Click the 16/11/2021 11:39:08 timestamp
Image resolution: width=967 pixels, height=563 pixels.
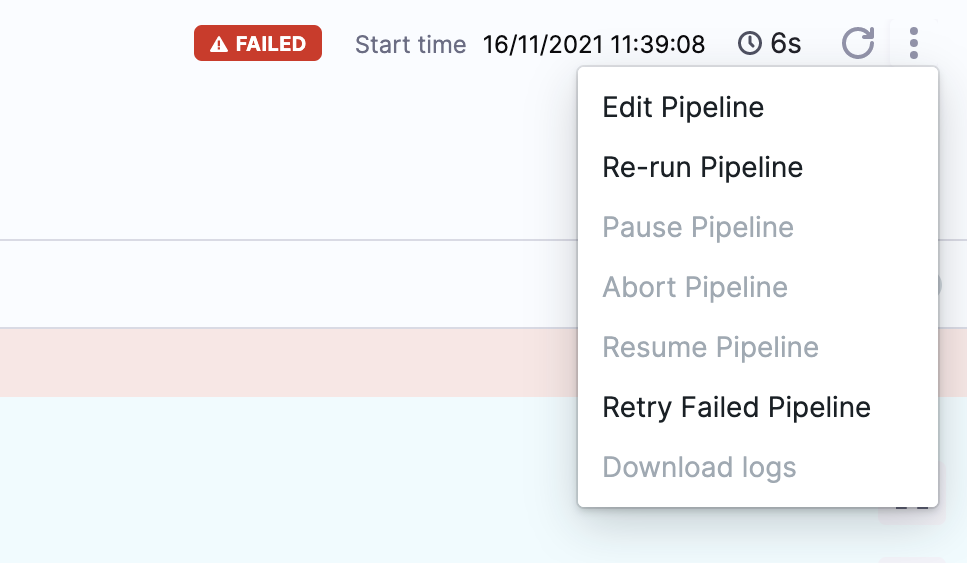pos(594,45)
